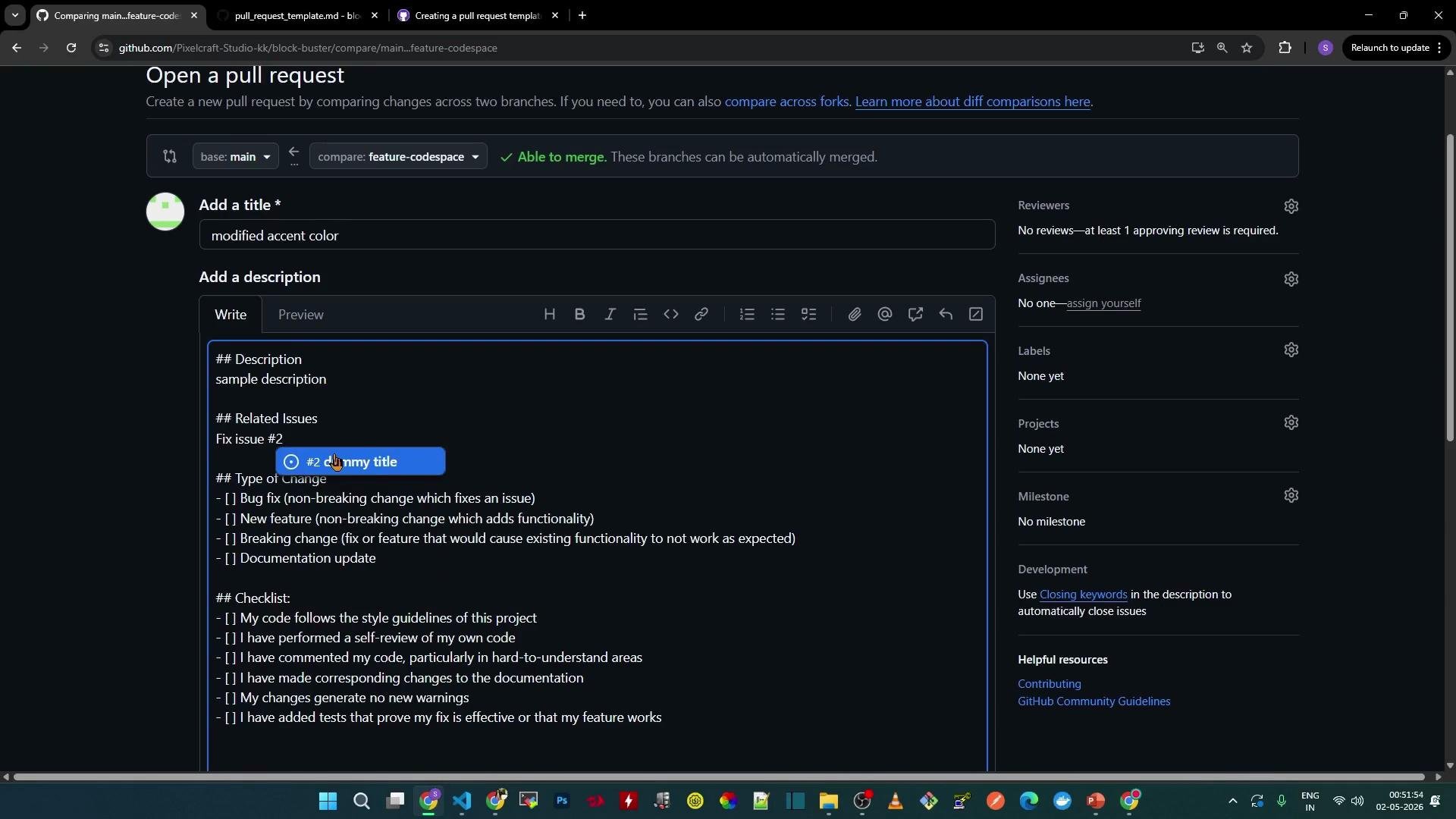Switch to the Preview tab

coord(300,315)
